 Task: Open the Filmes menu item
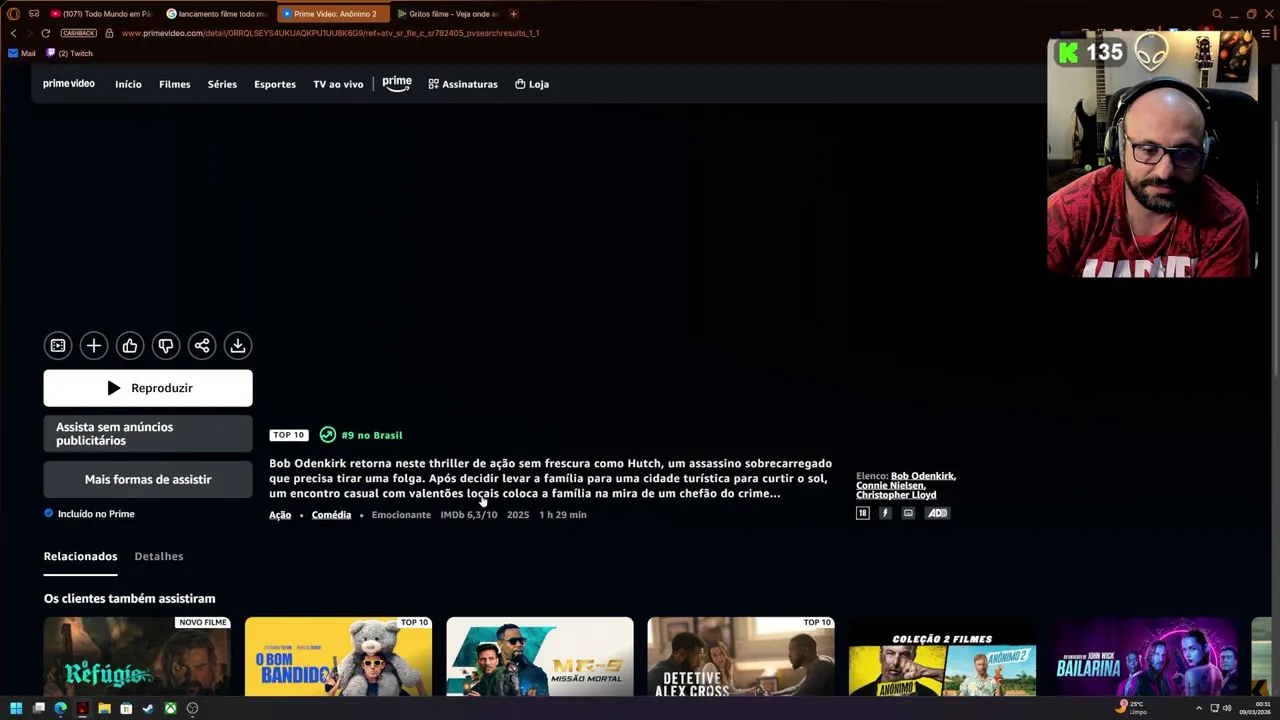(x=174, y=84)
